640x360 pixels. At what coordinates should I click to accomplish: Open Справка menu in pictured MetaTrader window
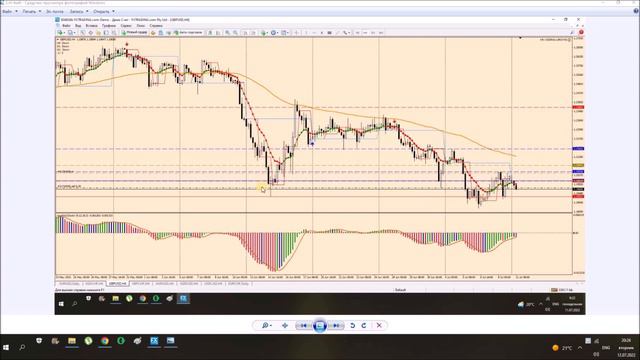coord(156,26)
